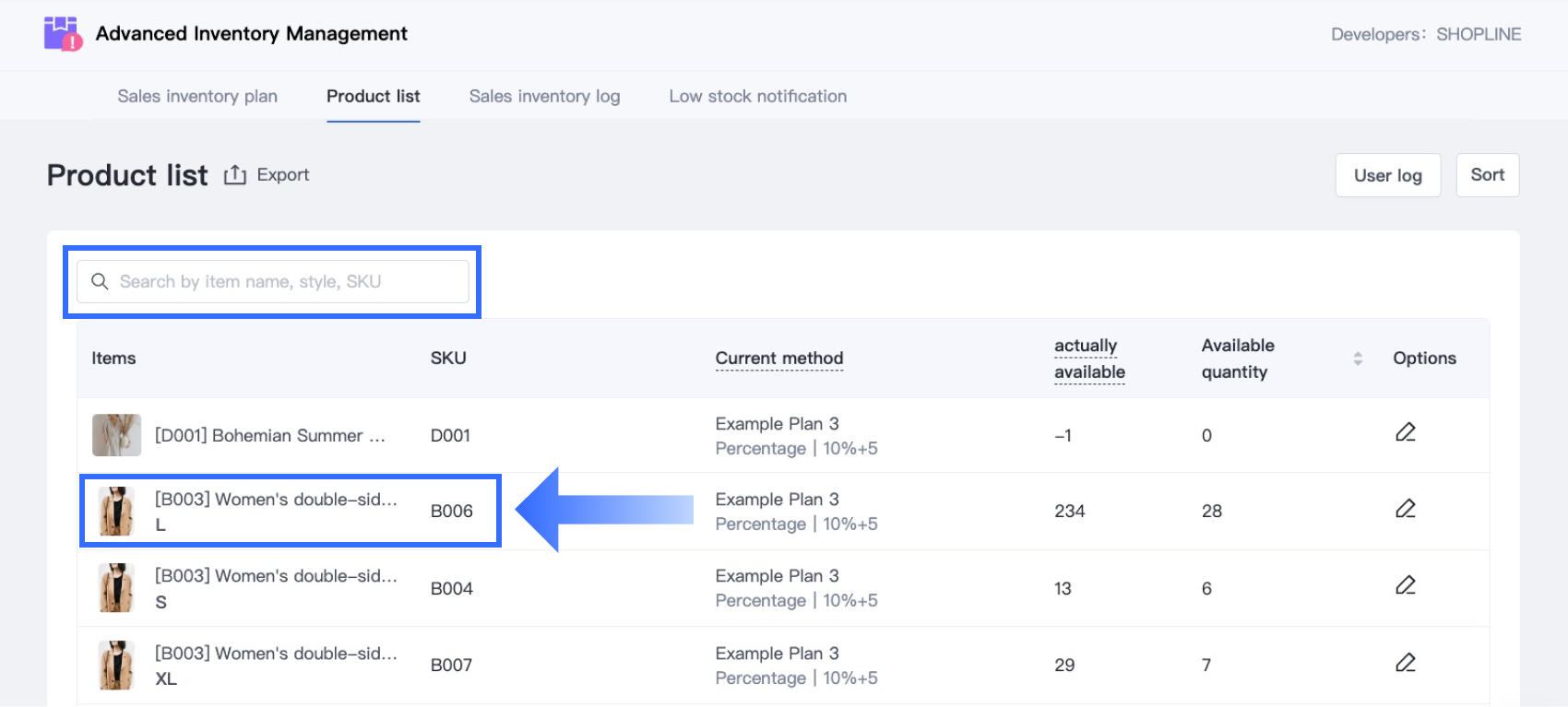Open the Low stock notification tab
1568x707 pixels.
click(x=757, y=96)
